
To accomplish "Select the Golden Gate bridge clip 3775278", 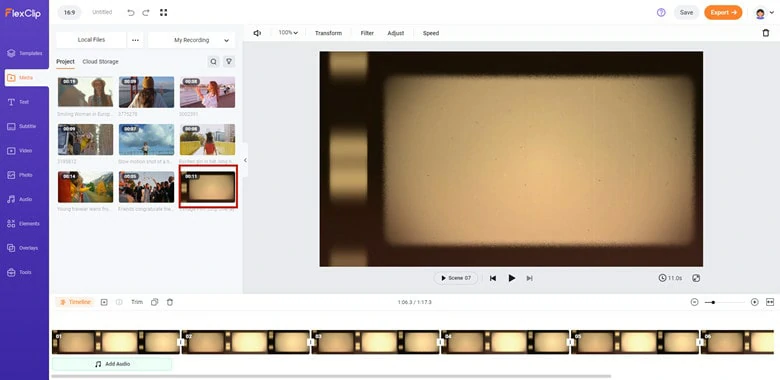I will pyautogui.click(x=146, y=92).
